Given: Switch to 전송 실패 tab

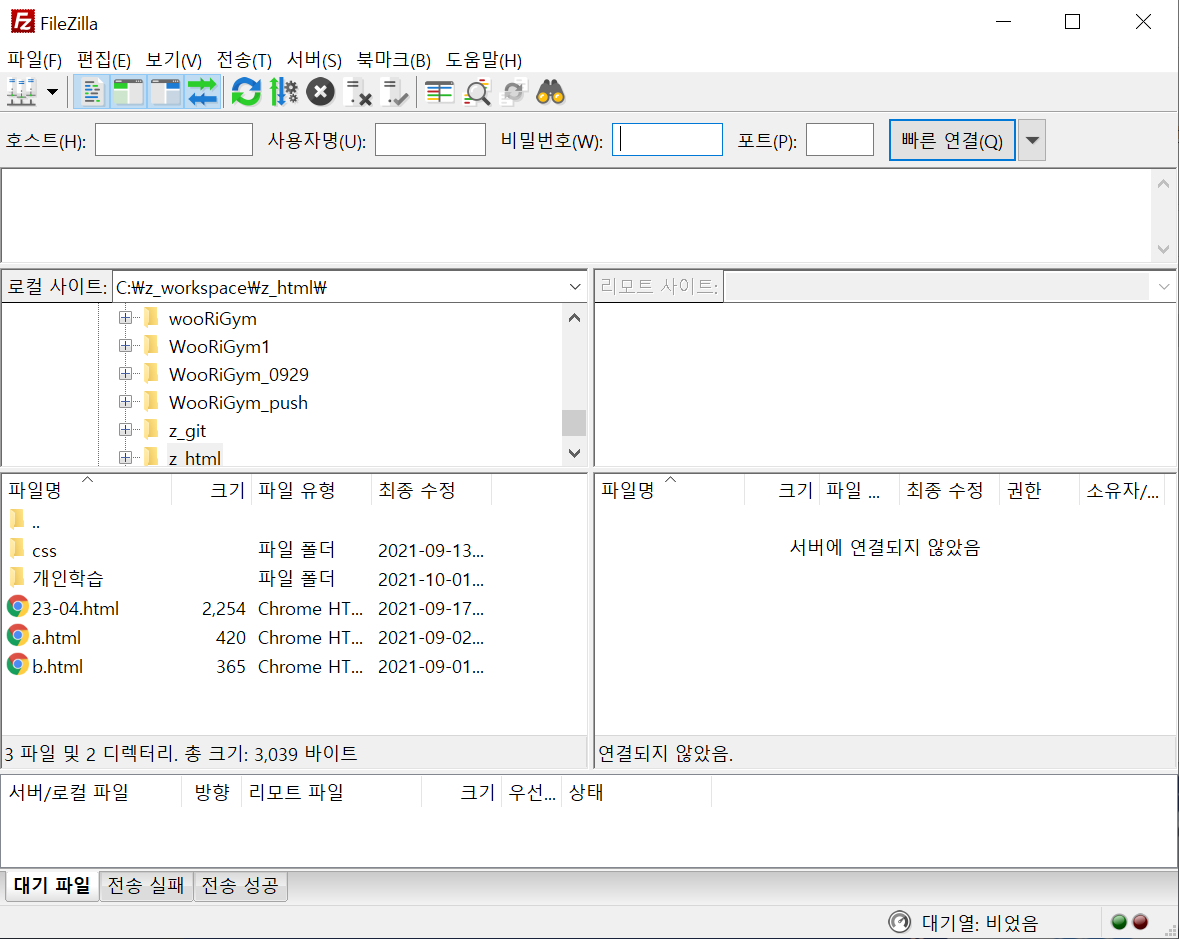Looking at the screenshot, I should [146, 886].
